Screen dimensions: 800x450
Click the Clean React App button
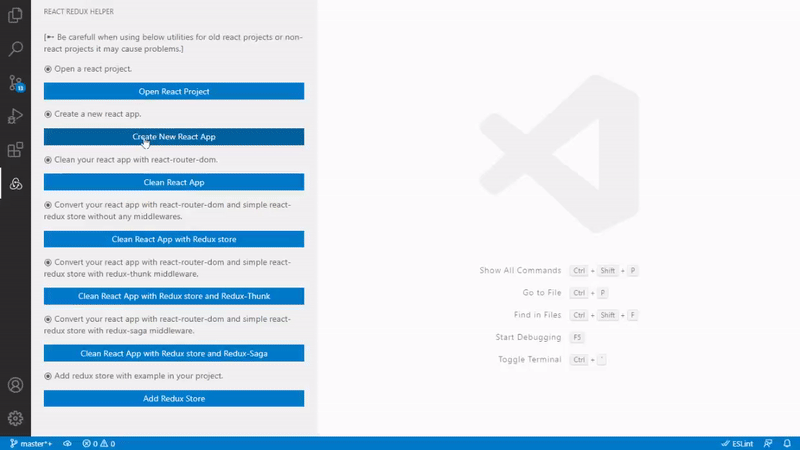point(174,182)
